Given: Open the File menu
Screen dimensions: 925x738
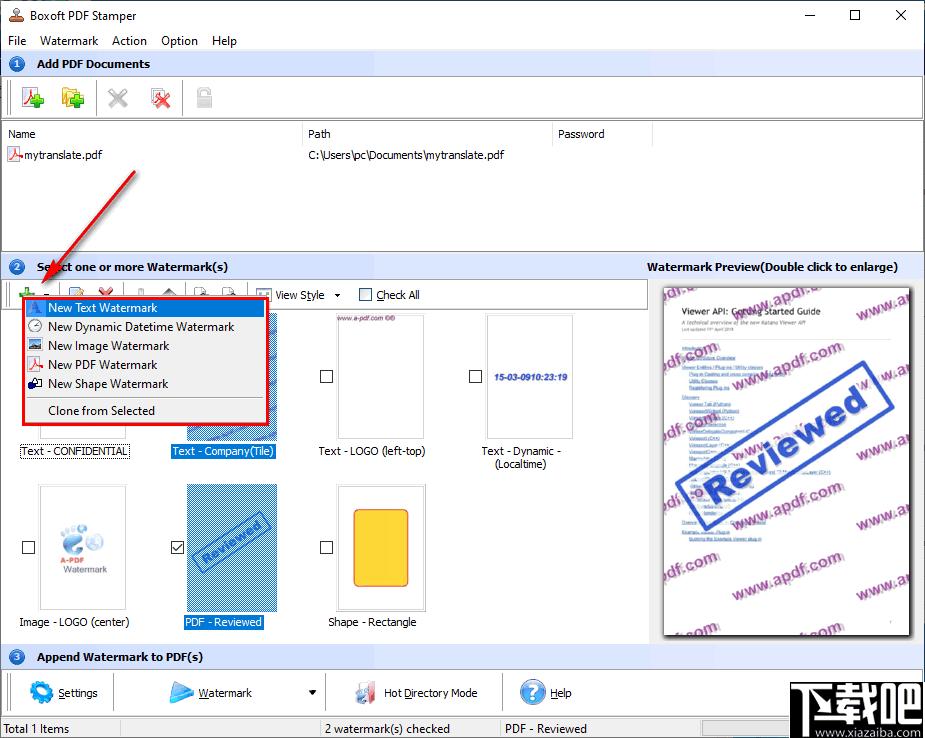Looking at the screenshot, I should tap(17, 41).
